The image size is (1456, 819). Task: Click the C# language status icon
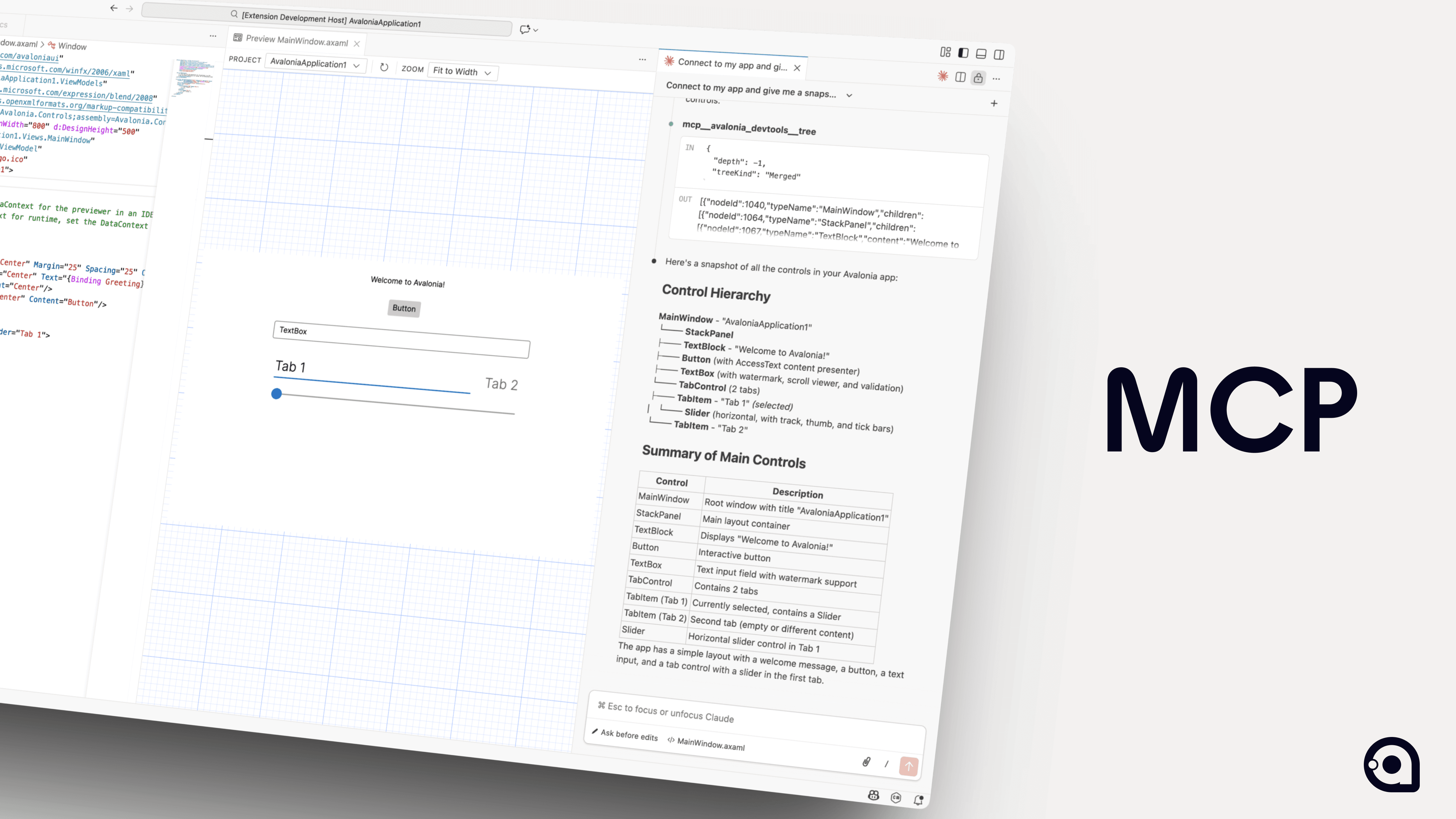point(896,797)
